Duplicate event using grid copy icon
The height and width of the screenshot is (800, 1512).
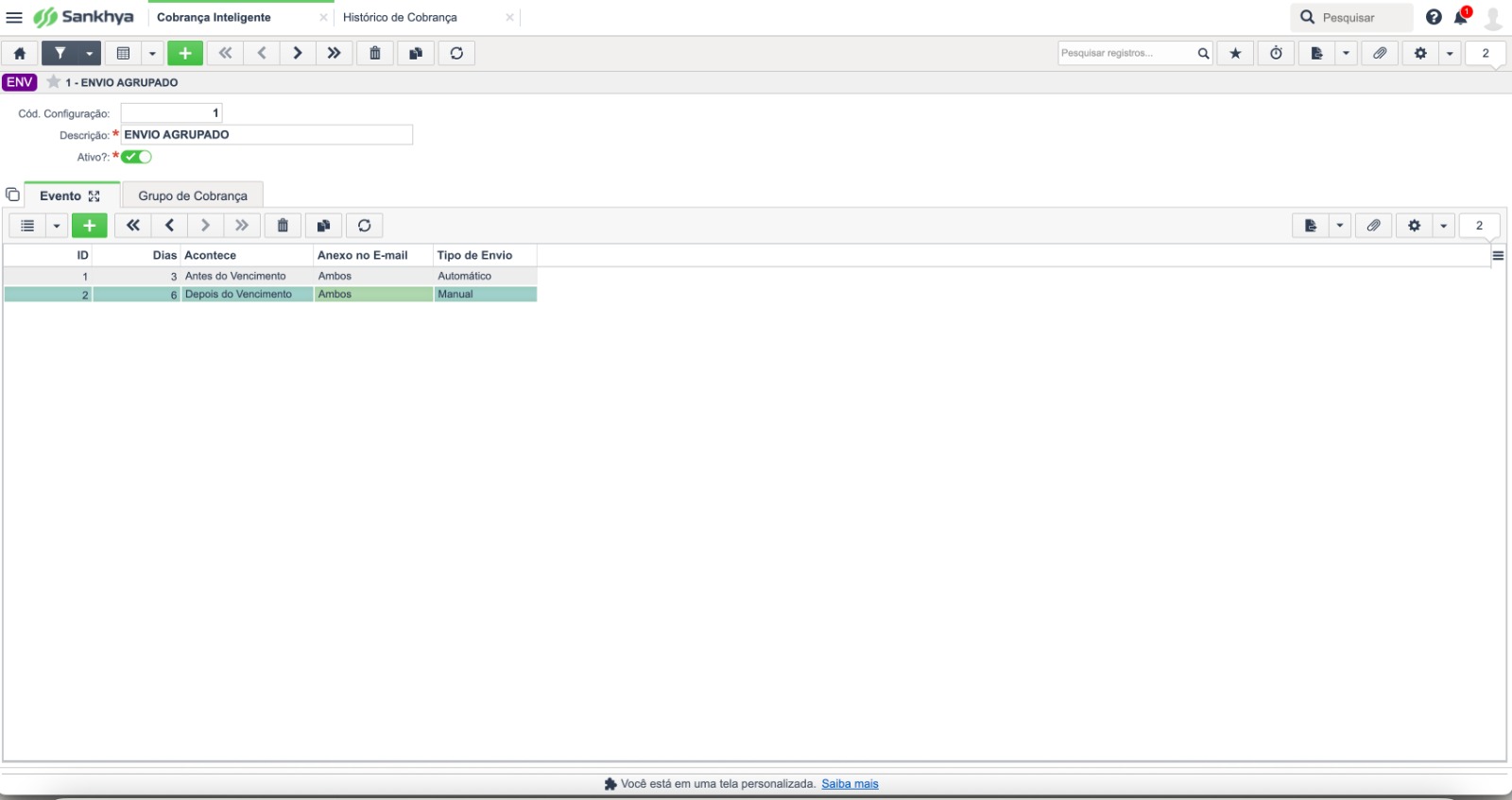(x=323, y=226)
